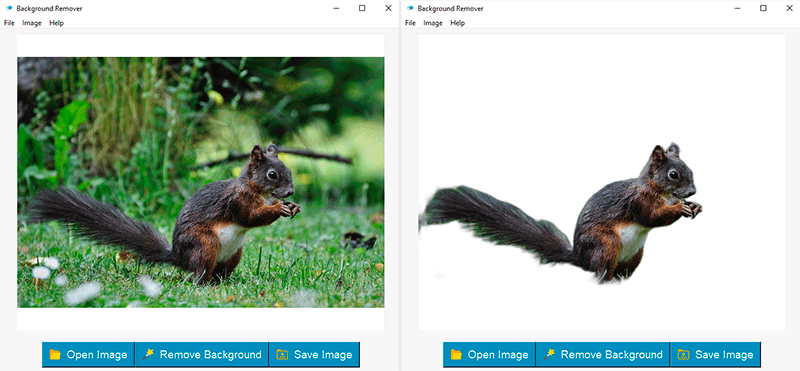Click the original squirrel photo with grass background

[x=201, y=182]
